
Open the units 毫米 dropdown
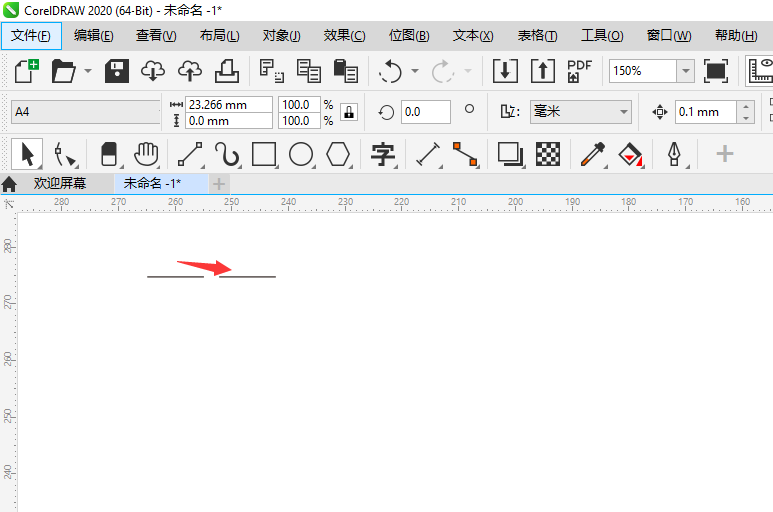[581, 112]
